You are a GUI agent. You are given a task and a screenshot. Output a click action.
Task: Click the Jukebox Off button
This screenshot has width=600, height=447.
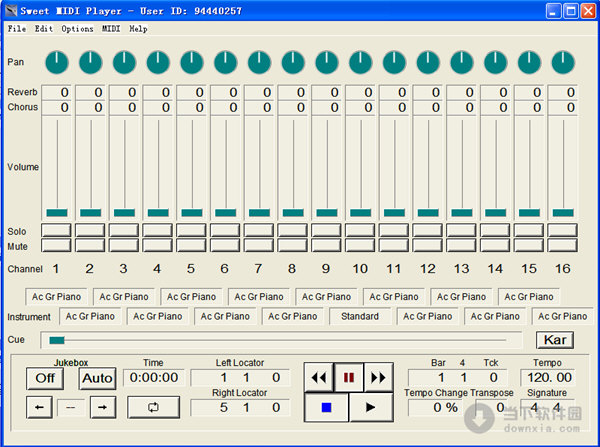click(x=45, y=378)
